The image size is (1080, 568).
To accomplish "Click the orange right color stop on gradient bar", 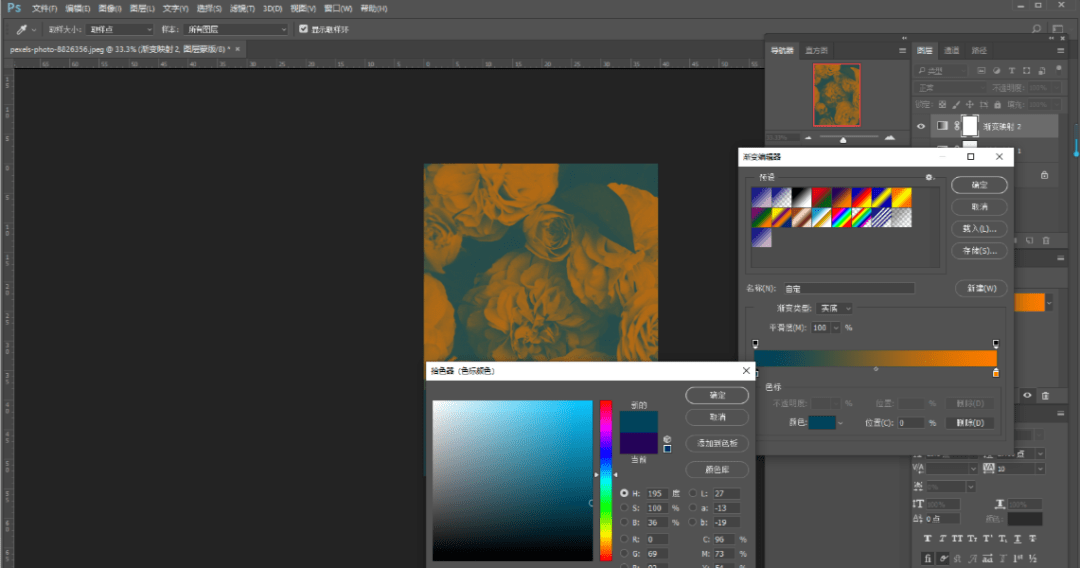I will click(995, 373).
